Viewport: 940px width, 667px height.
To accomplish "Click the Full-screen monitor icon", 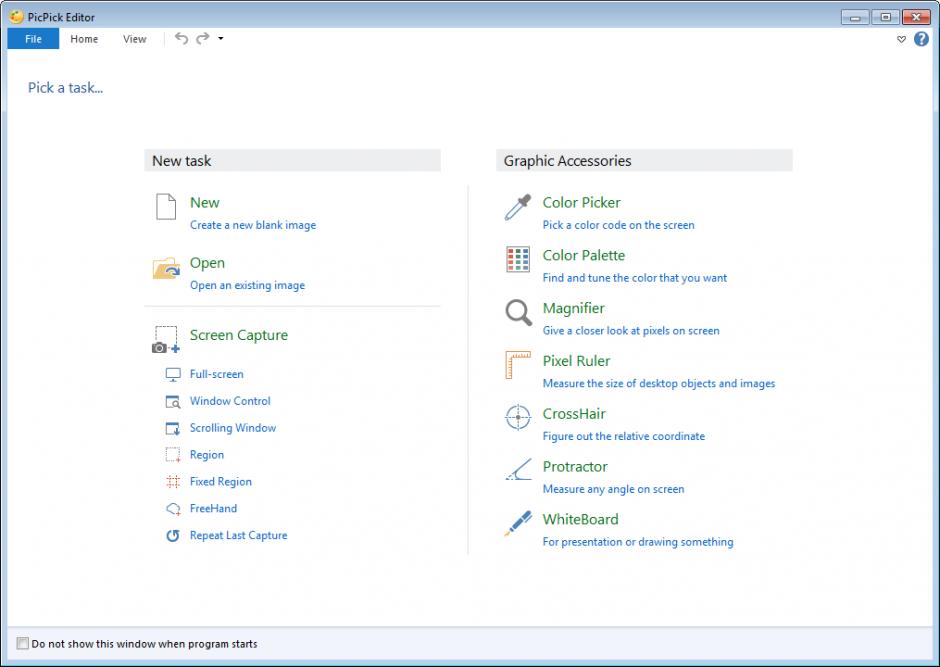I will (x=173, y=375).
